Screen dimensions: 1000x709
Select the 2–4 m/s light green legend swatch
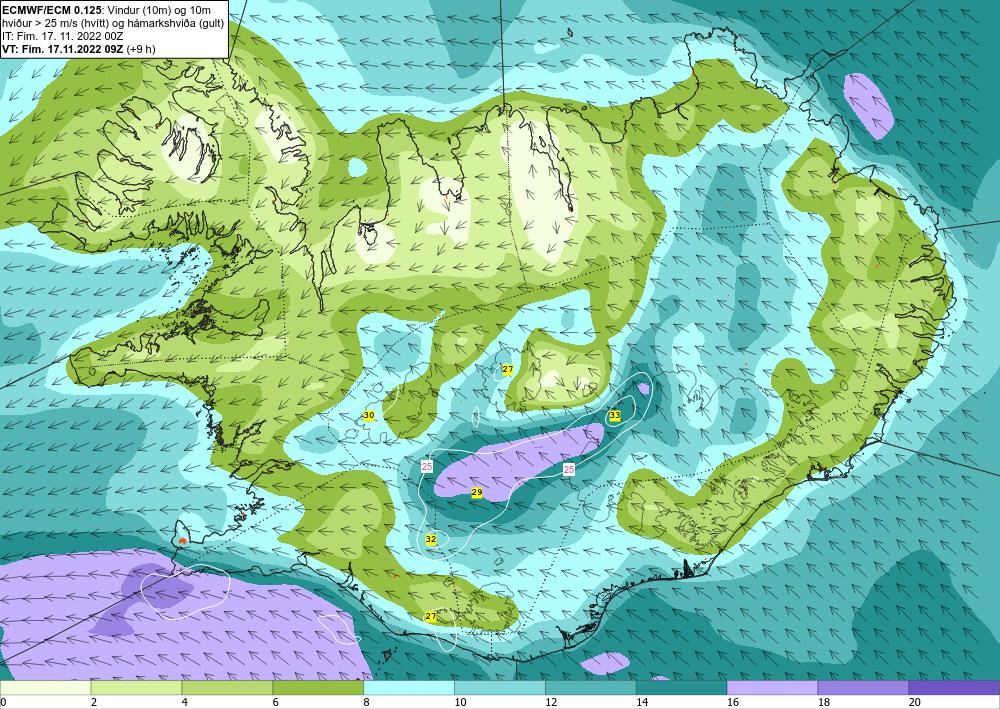tap(136, 688)
